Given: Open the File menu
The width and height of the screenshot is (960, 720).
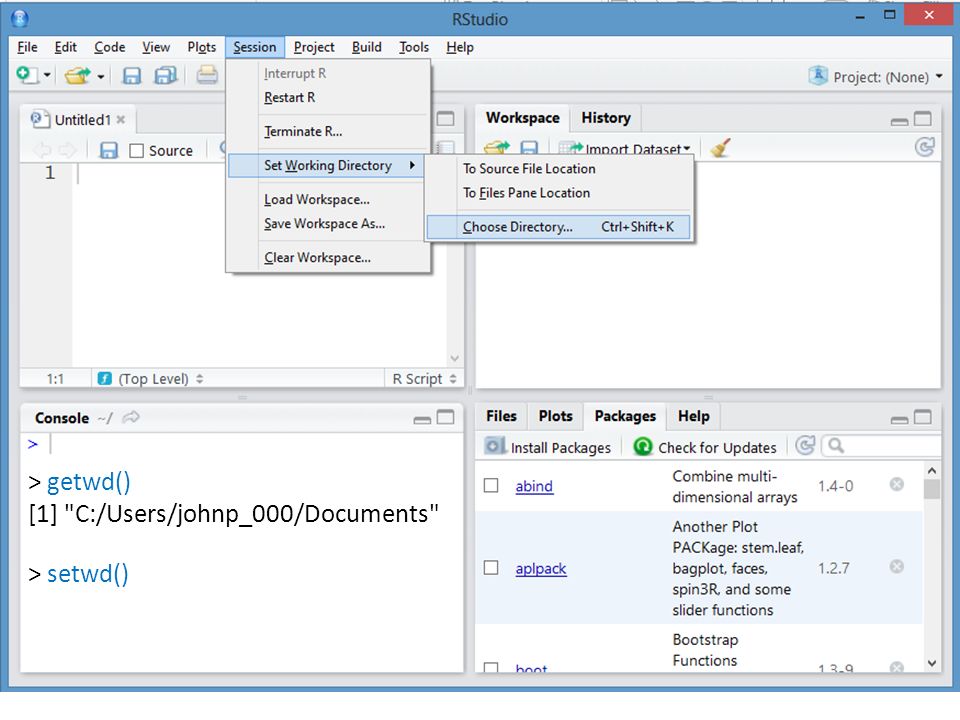Looking at the screenshot, I should tap(28, 47).
